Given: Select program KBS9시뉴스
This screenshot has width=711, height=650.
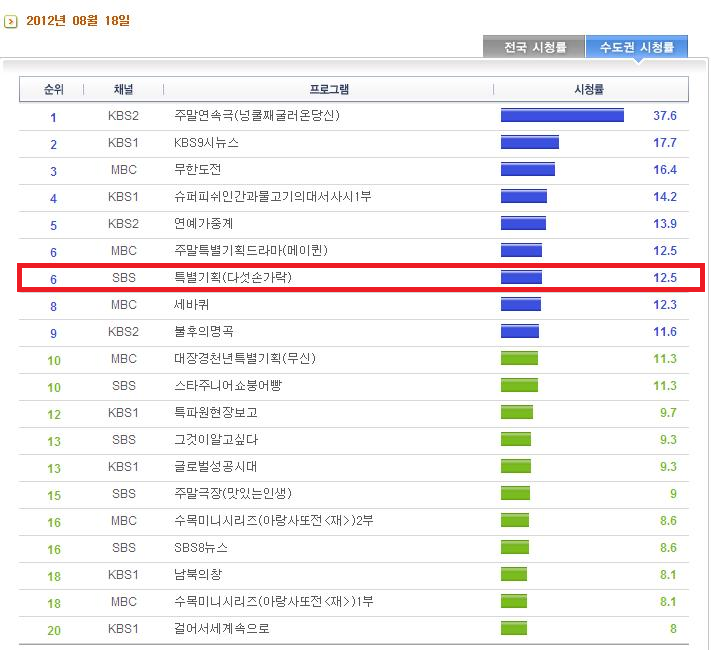Looking at the screenshot, I should [206, 143].
